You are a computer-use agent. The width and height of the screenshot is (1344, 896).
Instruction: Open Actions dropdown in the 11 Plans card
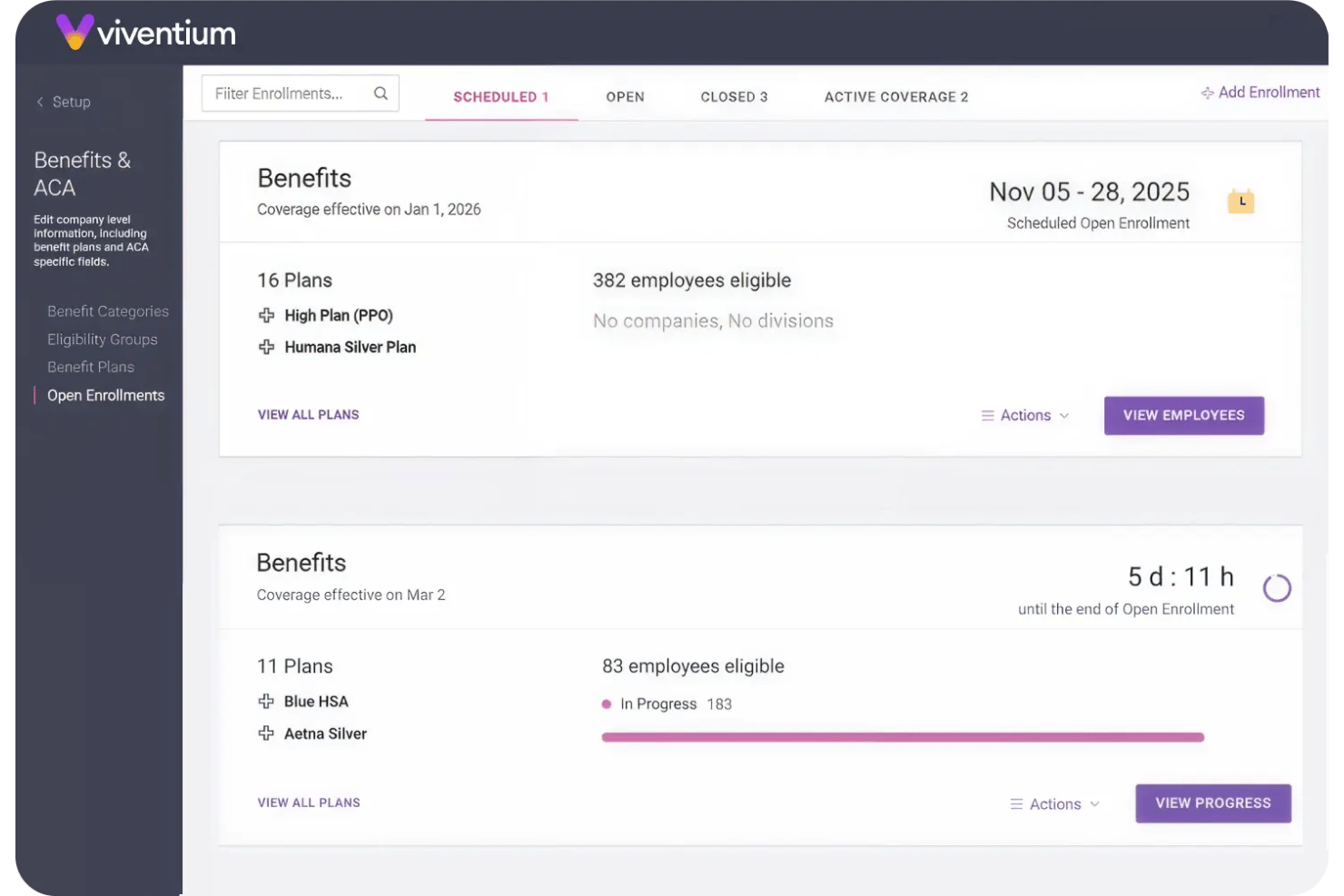(1054, 804)
